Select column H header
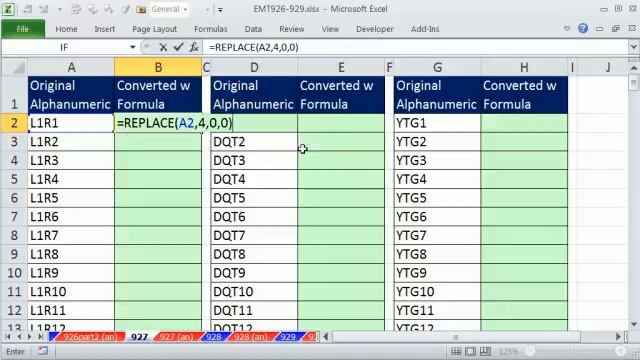640x360 pixels. (524, 67)
